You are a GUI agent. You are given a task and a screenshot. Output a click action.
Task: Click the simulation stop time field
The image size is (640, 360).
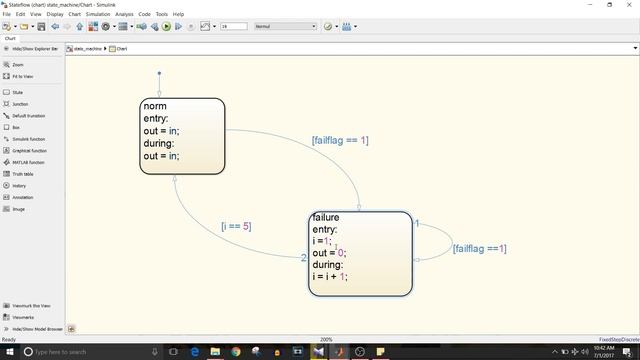[234, 27]
